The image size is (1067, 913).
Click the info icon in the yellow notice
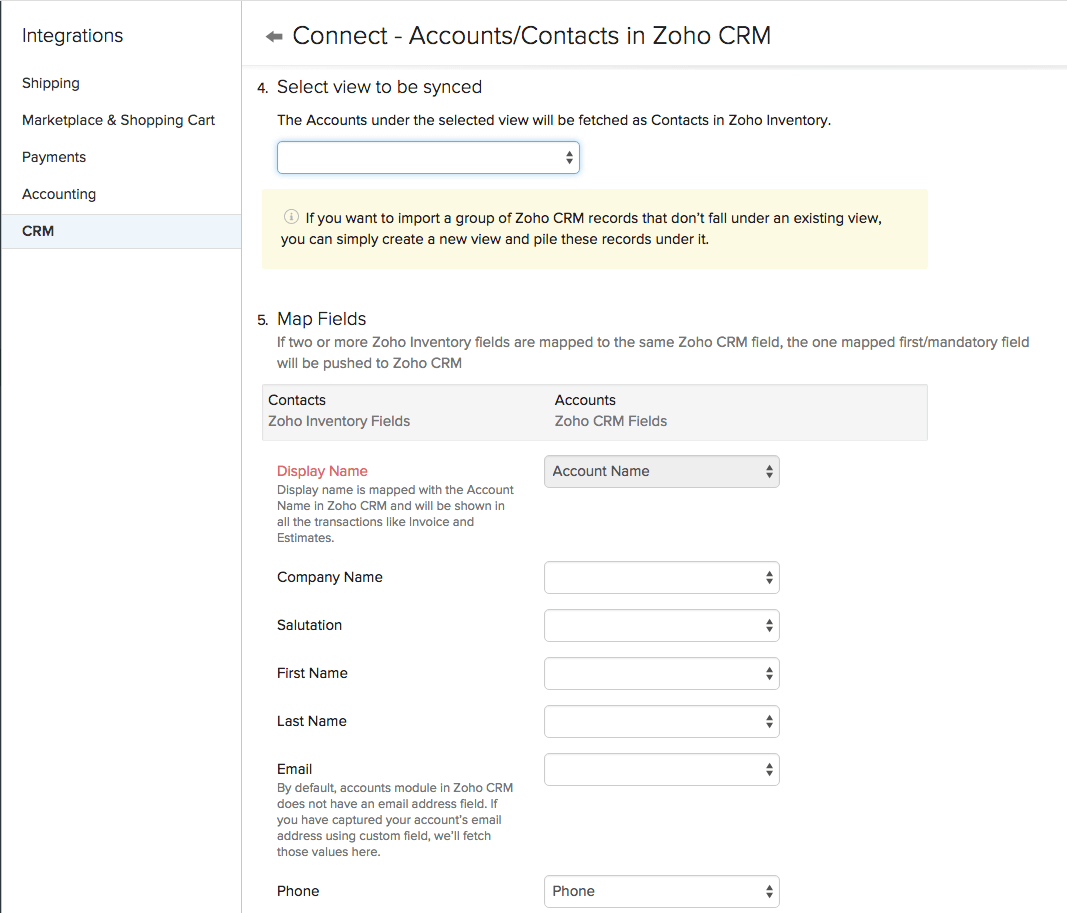click(x=291, y=216)
